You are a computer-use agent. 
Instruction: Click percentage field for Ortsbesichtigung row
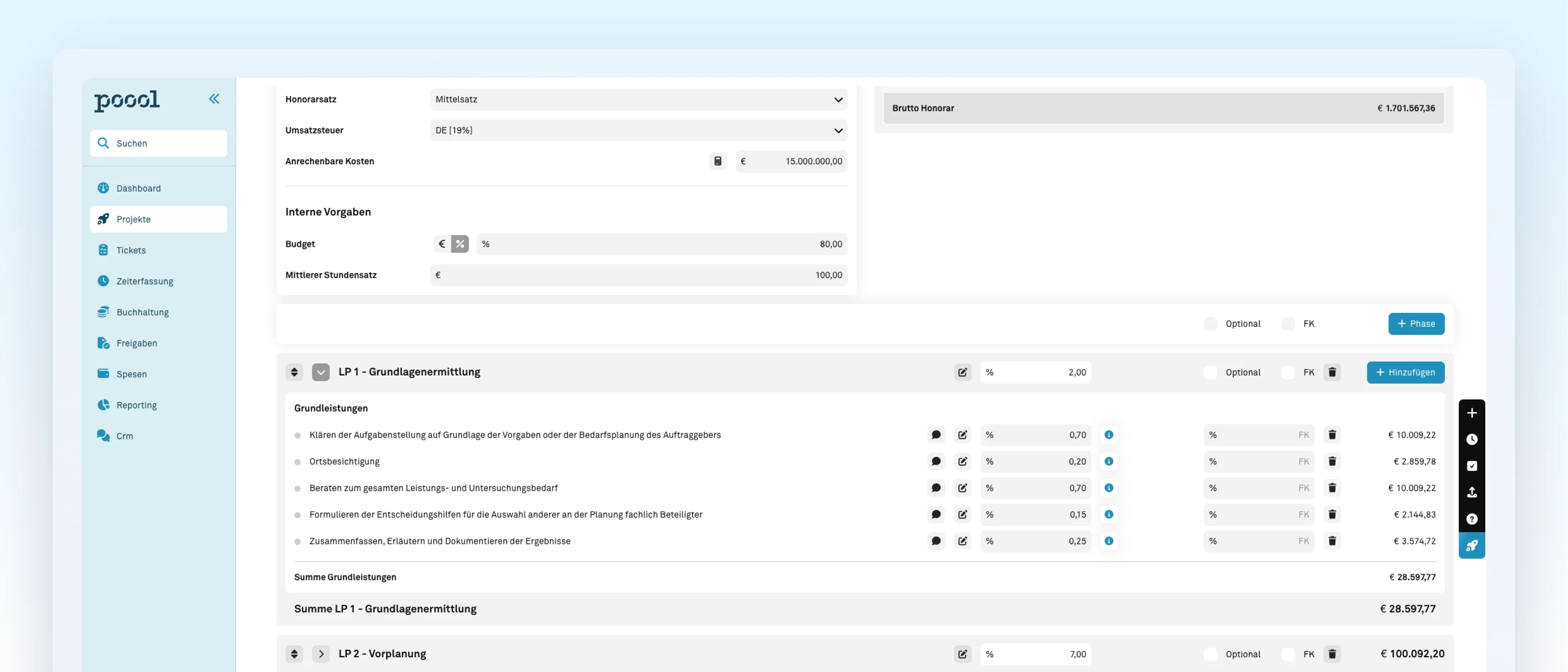1036,462
